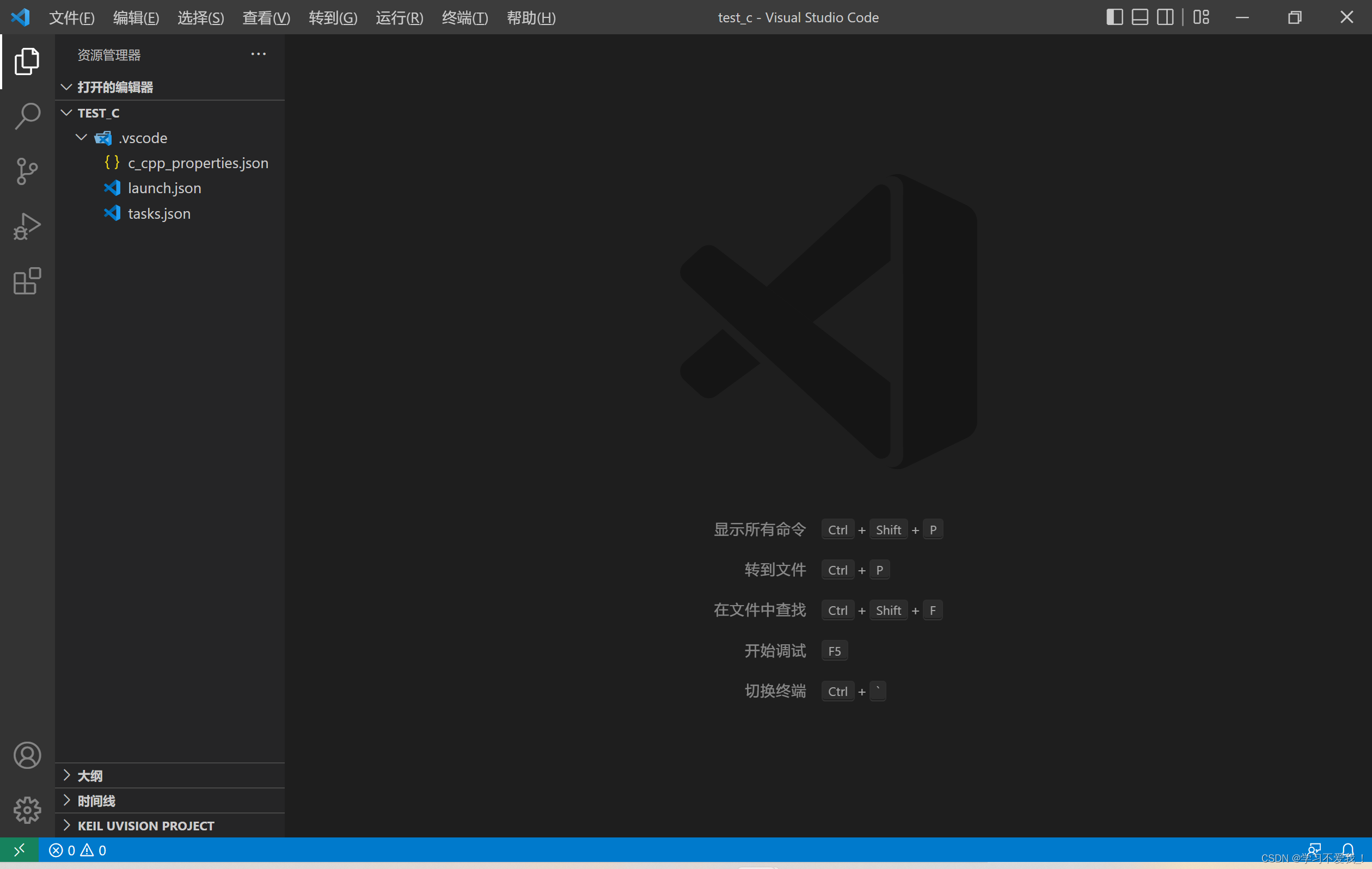Open the Search view in activity bar

pyautogui.click(x=27, y=116)
